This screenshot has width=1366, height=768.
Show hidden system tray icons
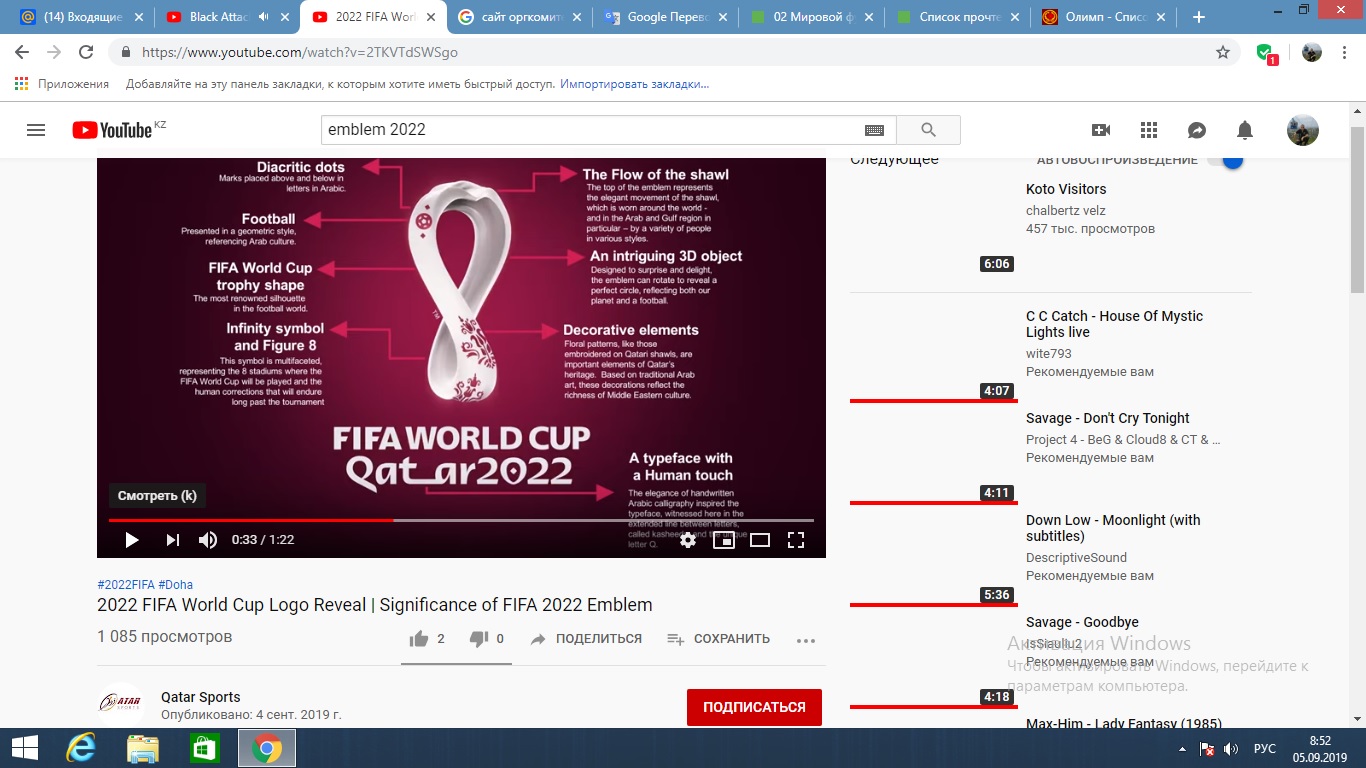[1181, 748]
